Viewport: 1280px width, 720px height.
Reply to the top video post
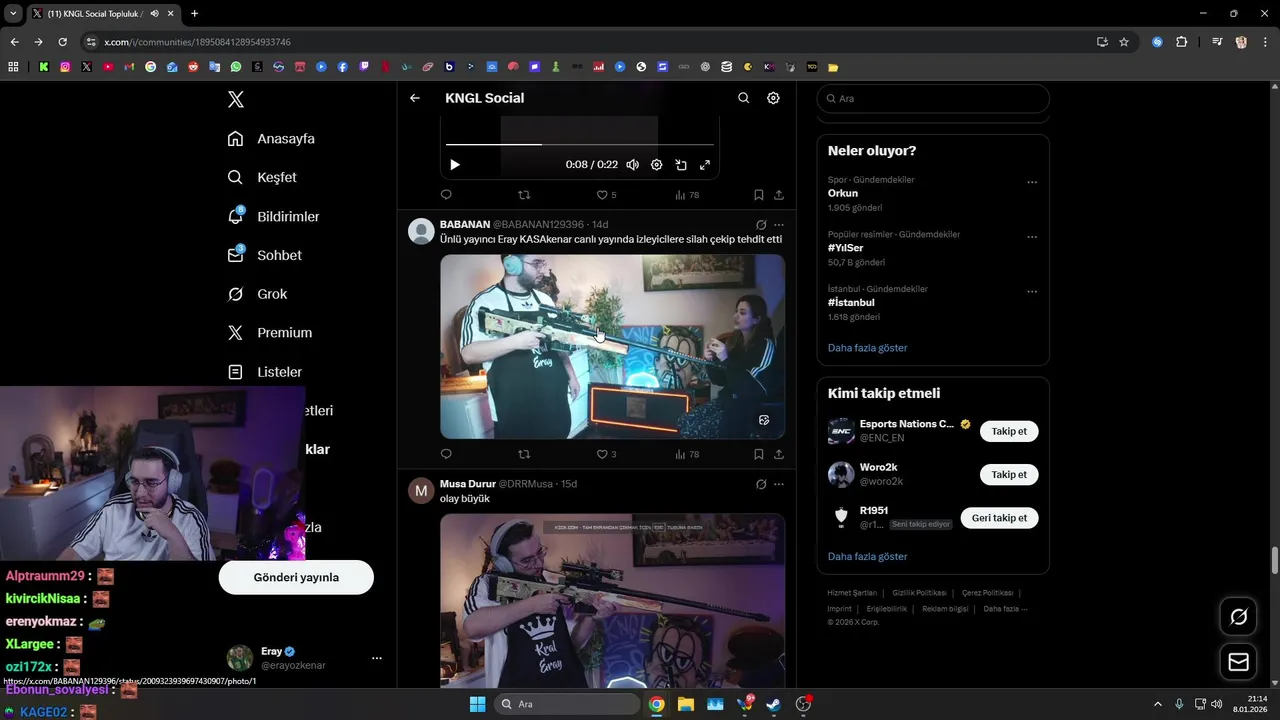(446, 195)
